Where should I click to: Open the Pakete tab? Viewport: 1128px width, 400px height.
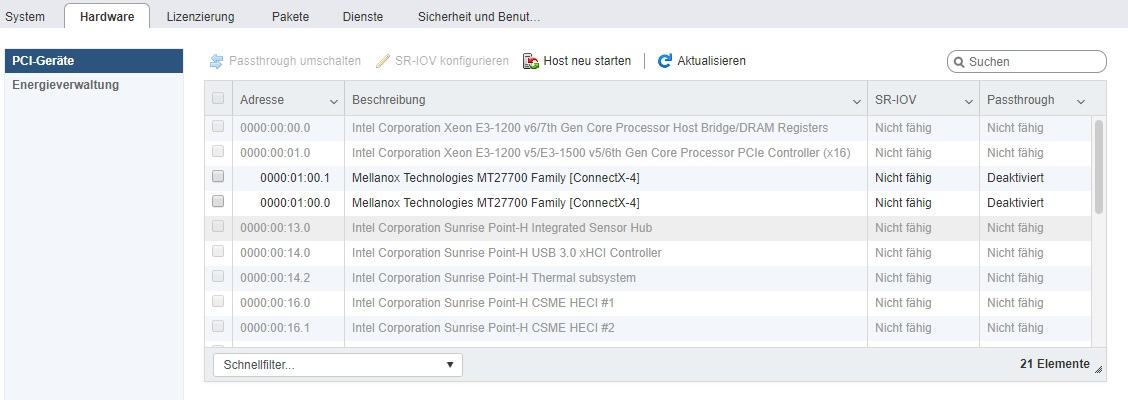tap(291, 17)
